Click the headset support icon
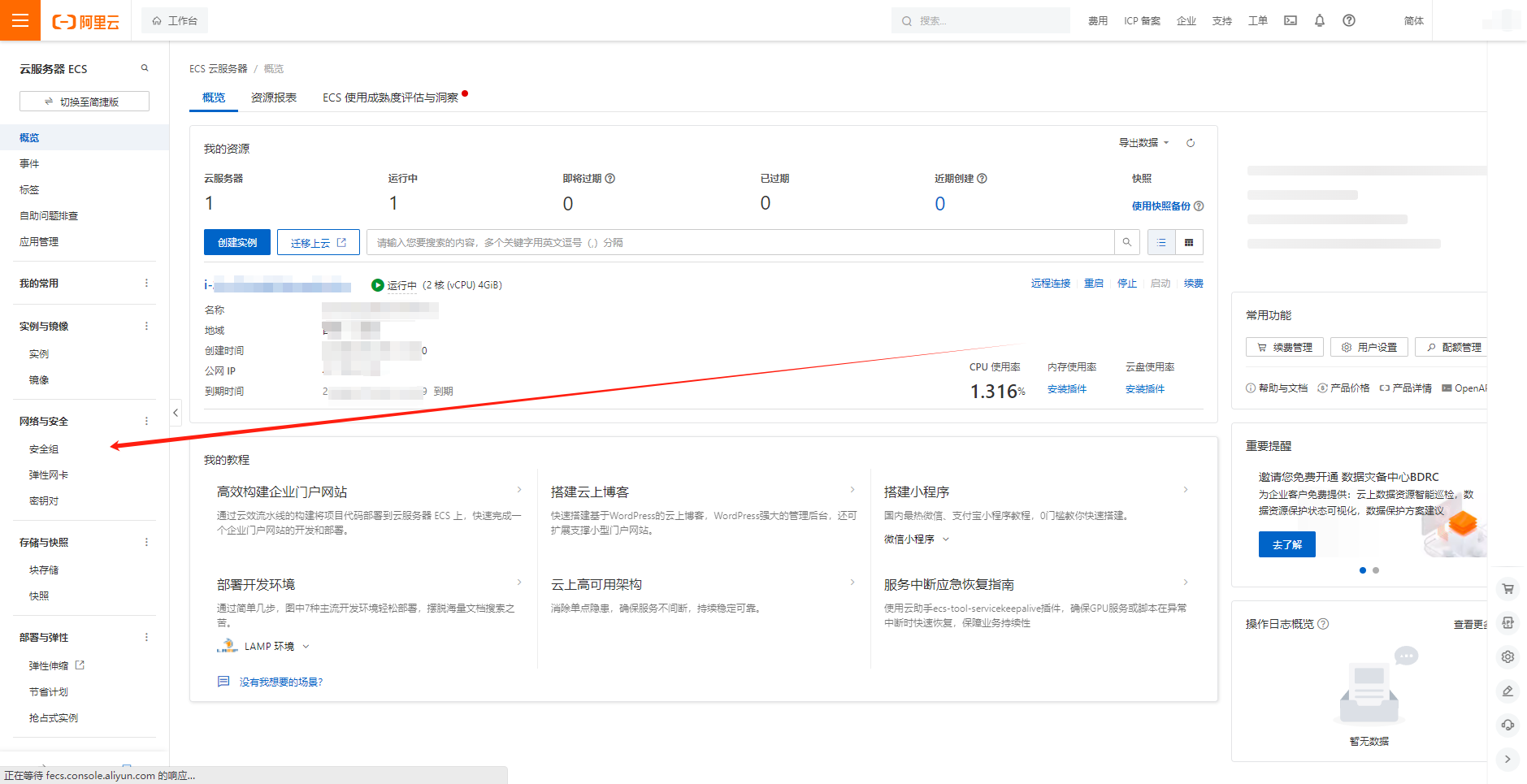1527x784 pixels. [1508, 726]
